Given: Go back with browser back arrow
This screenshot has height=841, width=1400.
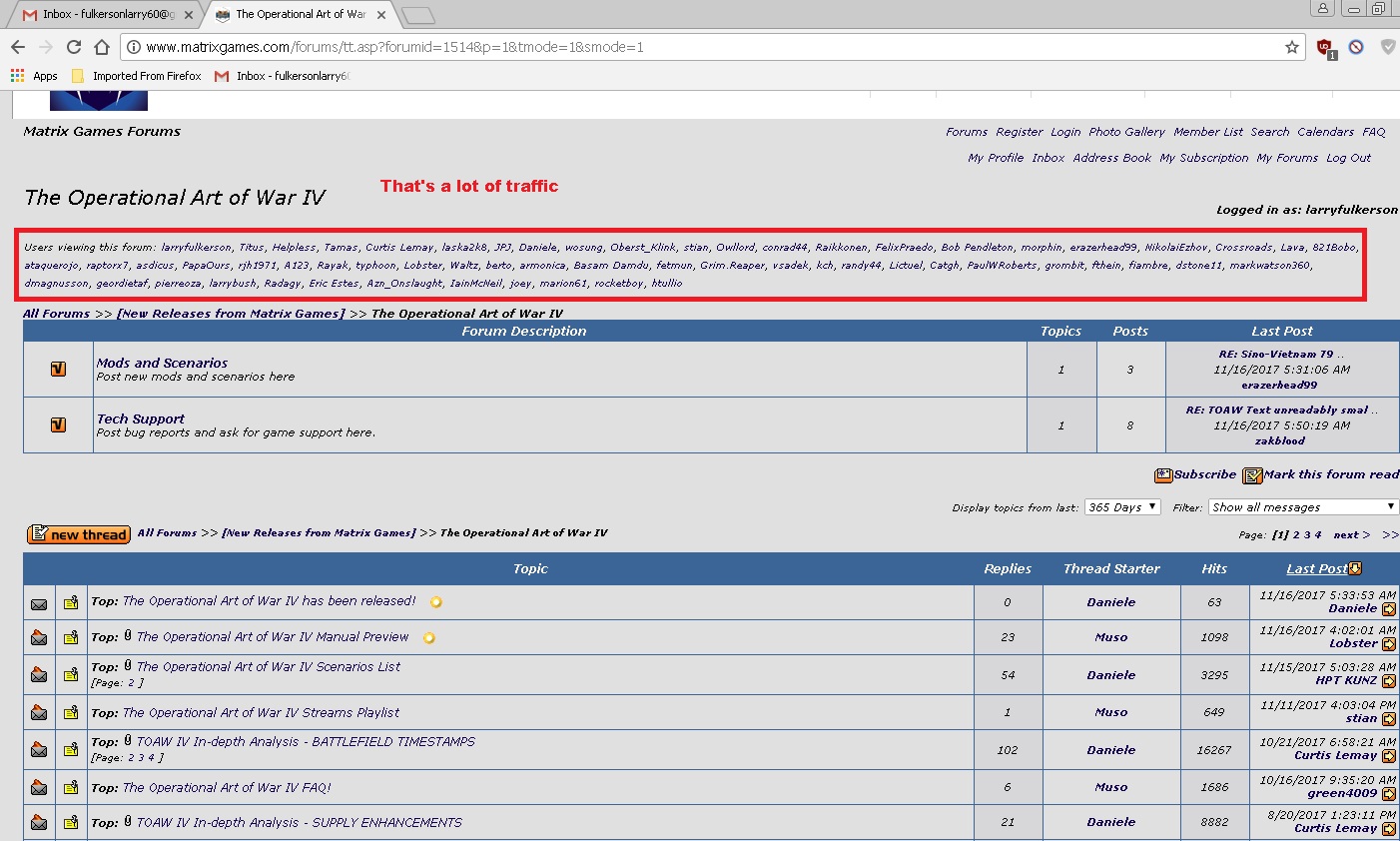Looking at the screenshot, I should pyautogui.click(x=18, y=47).
